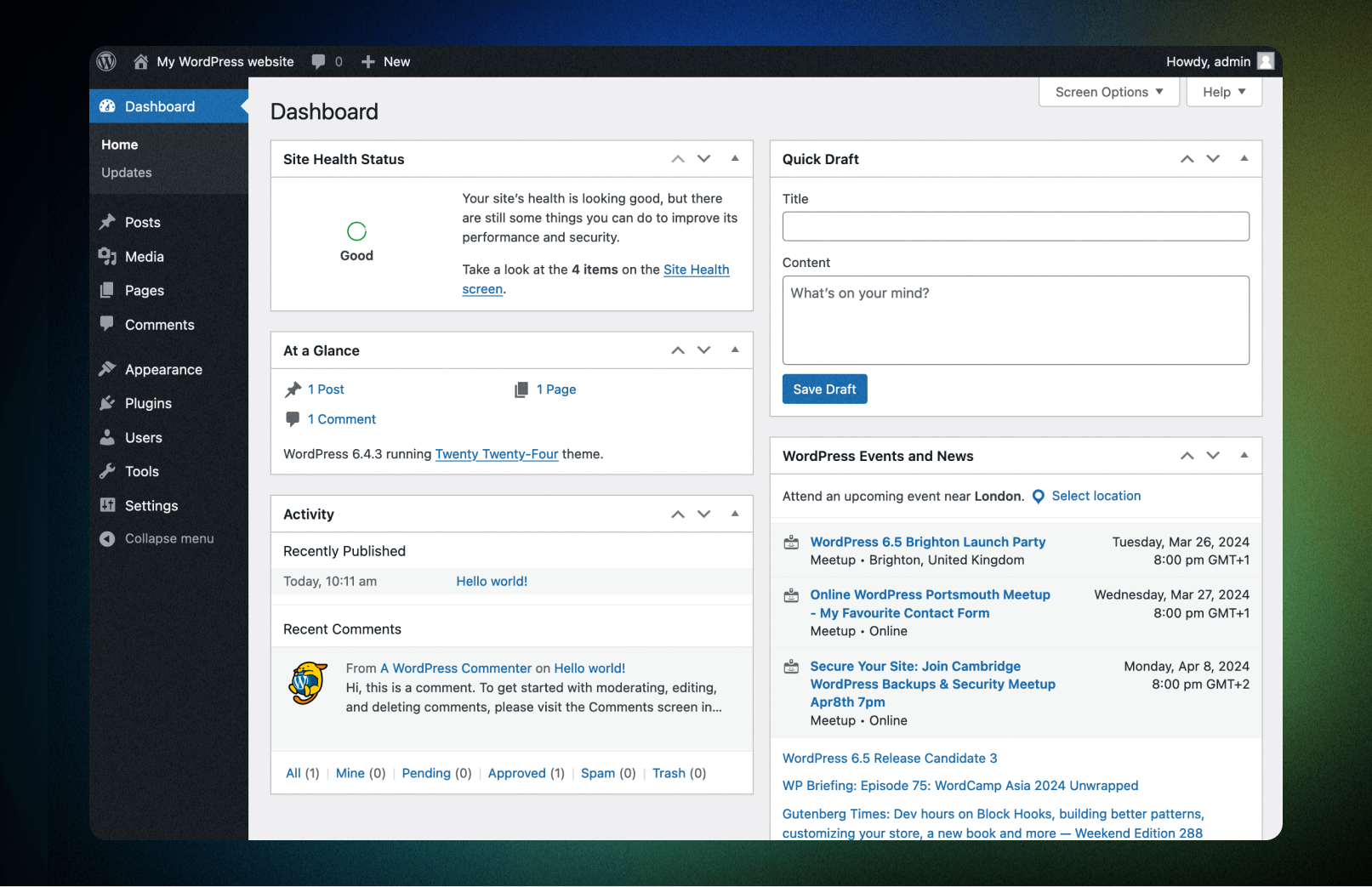
Task: Open the Help dropdown tab
Action: (1224, 92)
